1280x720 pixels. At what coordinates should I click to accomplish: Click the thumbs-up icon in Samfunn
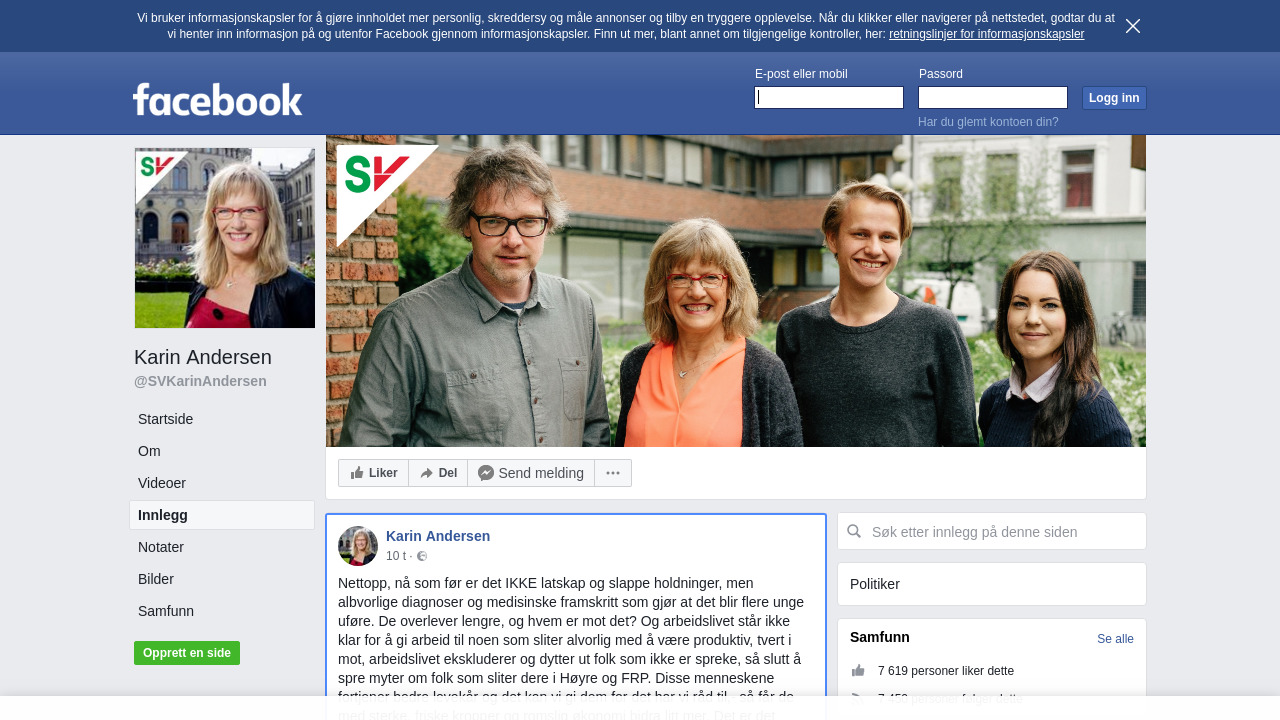pyautogui.click(x=858, y=671)
